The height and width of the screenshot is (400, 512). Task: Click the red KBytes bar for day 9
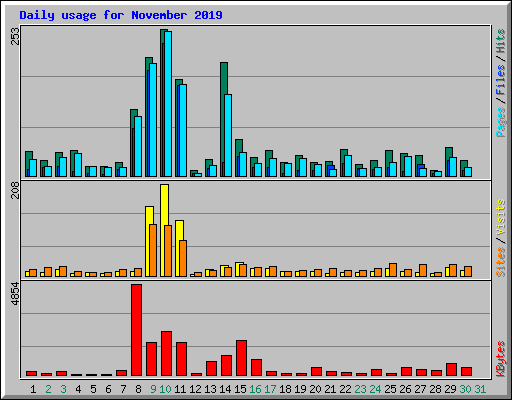pyautogui.click(x=151, y=359)
